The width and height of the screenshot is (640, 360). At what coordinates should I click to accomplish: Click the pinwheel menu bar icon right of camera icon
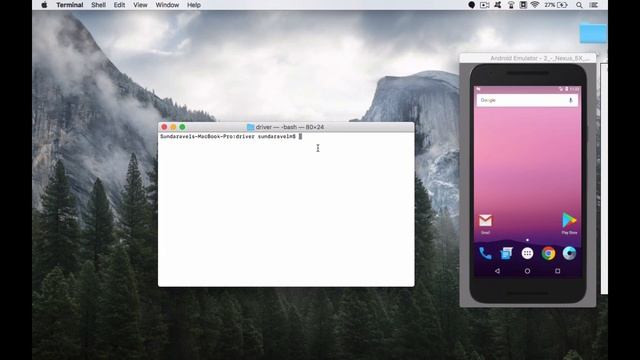coord(498,5)
